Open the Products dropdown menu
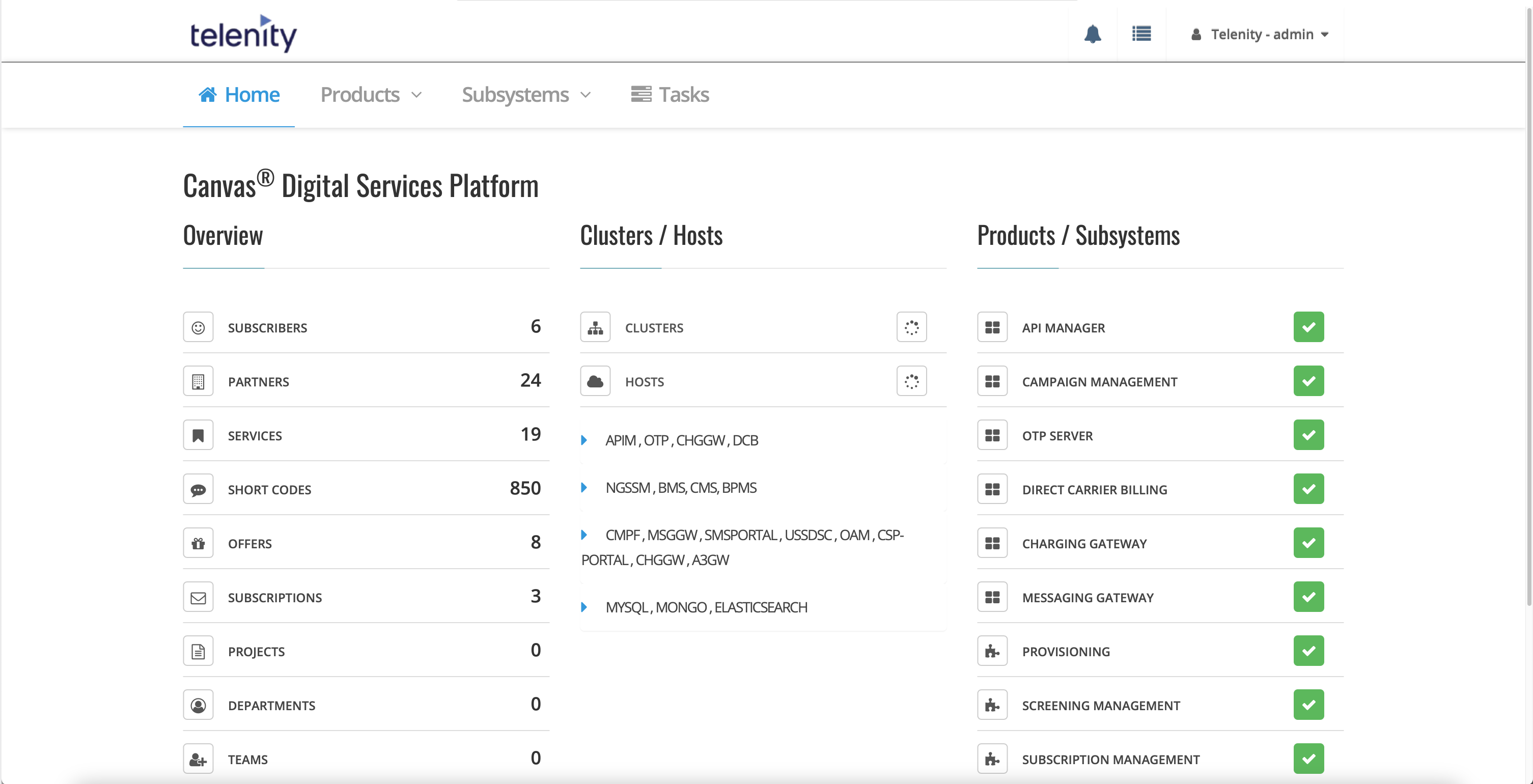 [x=371, y=95]
